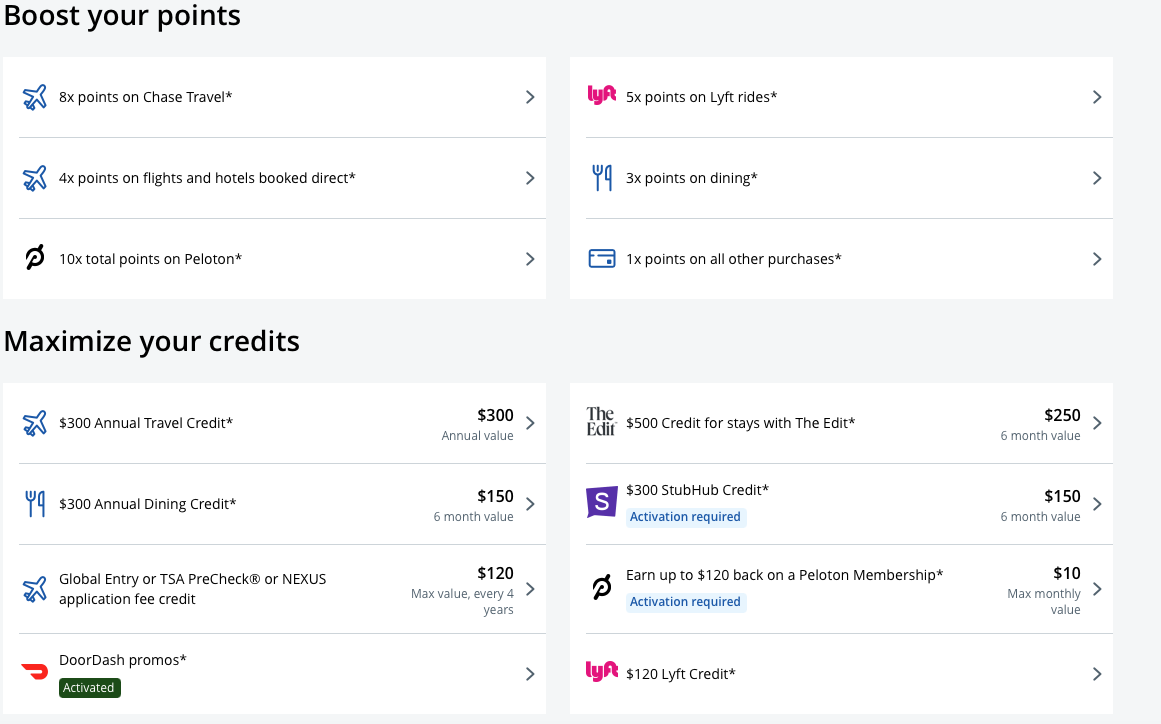Image resolution: width=1161 pixels, height=724 pixels.
Task: Expand the $300 Annual Travel Credit chevron
Action: [530, 423]
